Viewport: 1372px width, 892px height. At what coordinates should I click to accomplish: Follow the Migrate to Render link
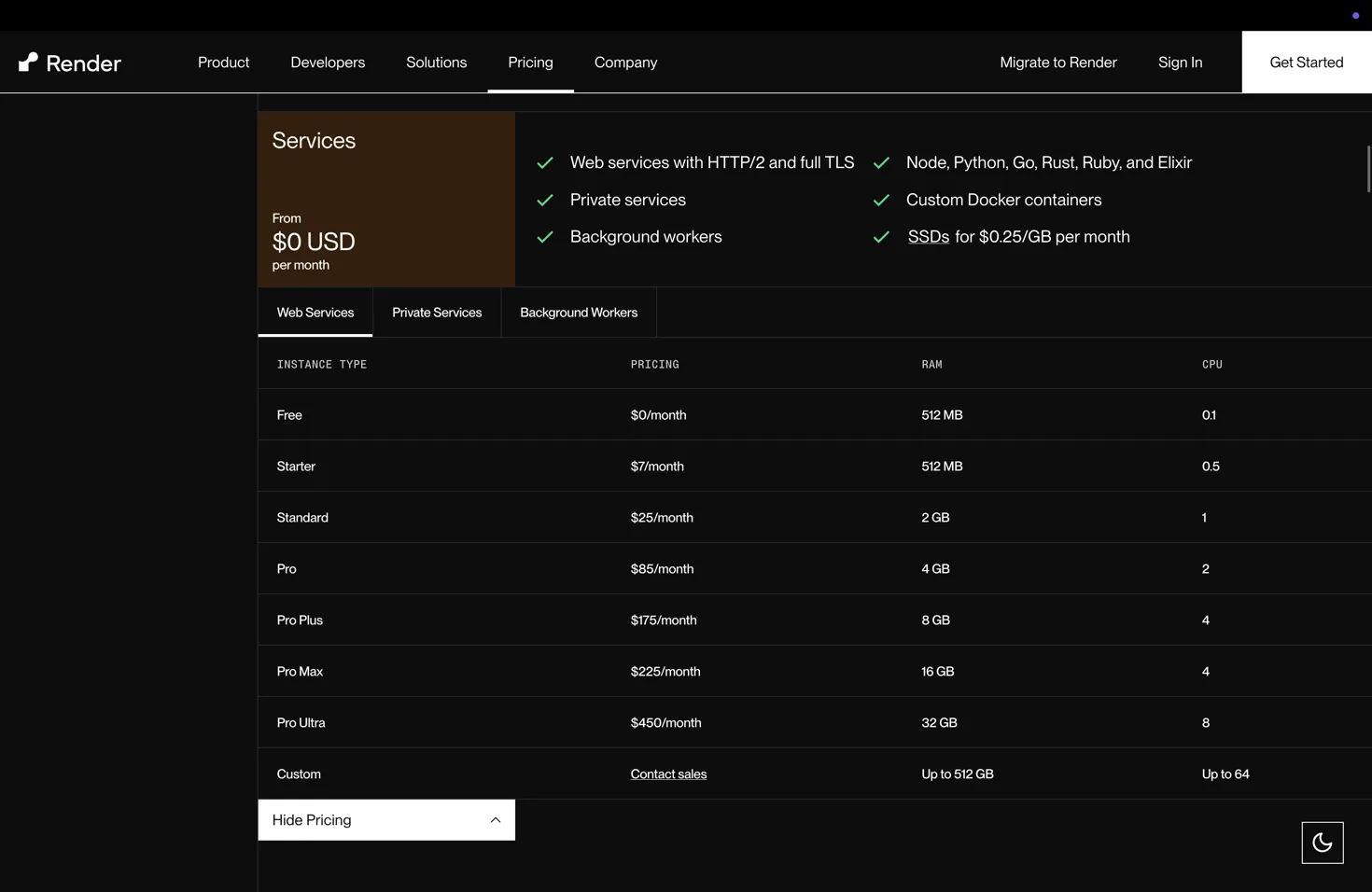(x=1058, y=63)
